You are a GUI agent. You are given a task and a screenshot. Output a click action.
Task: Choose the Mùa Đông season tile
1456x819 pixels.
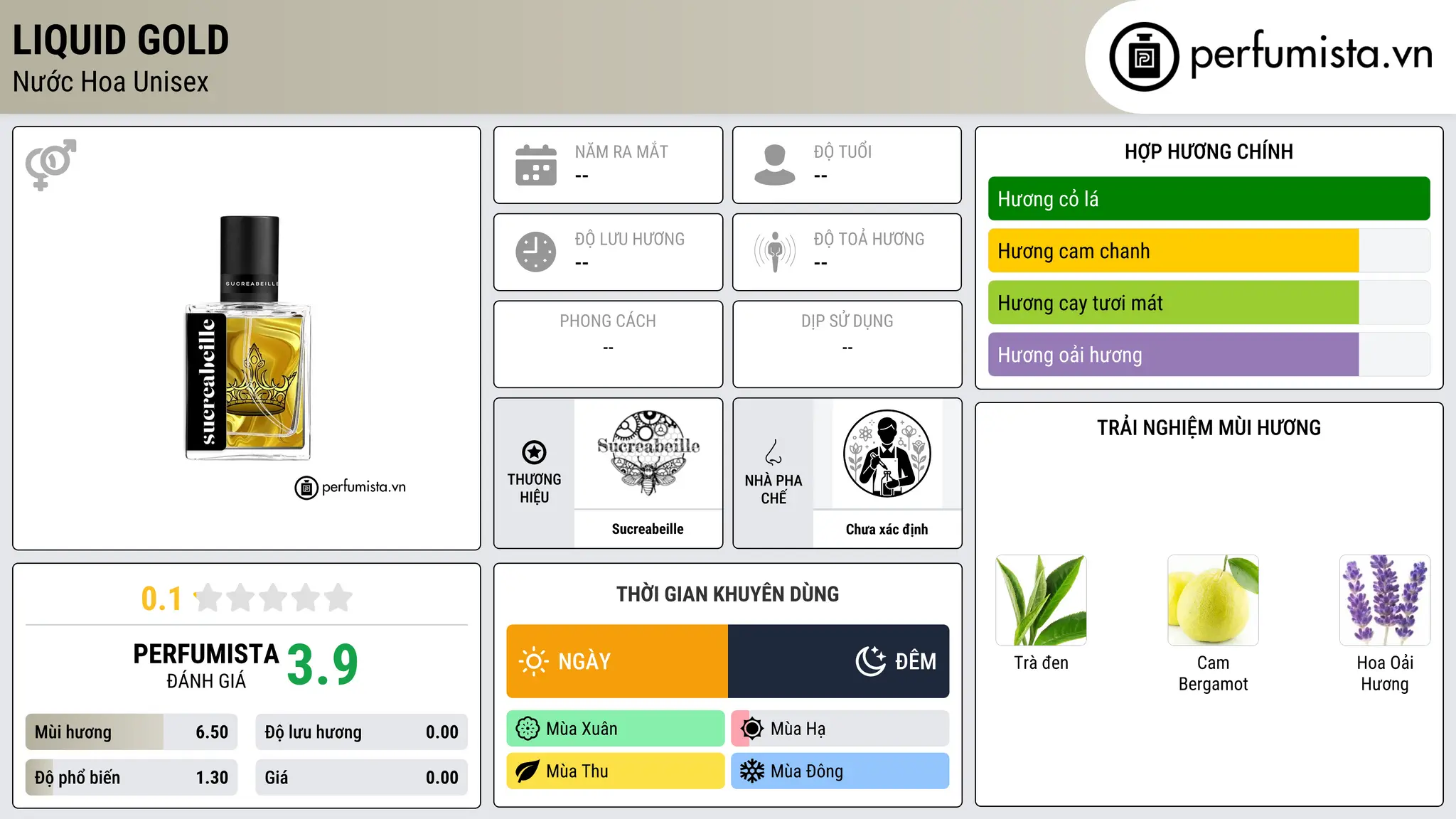(x=840, y=771)
